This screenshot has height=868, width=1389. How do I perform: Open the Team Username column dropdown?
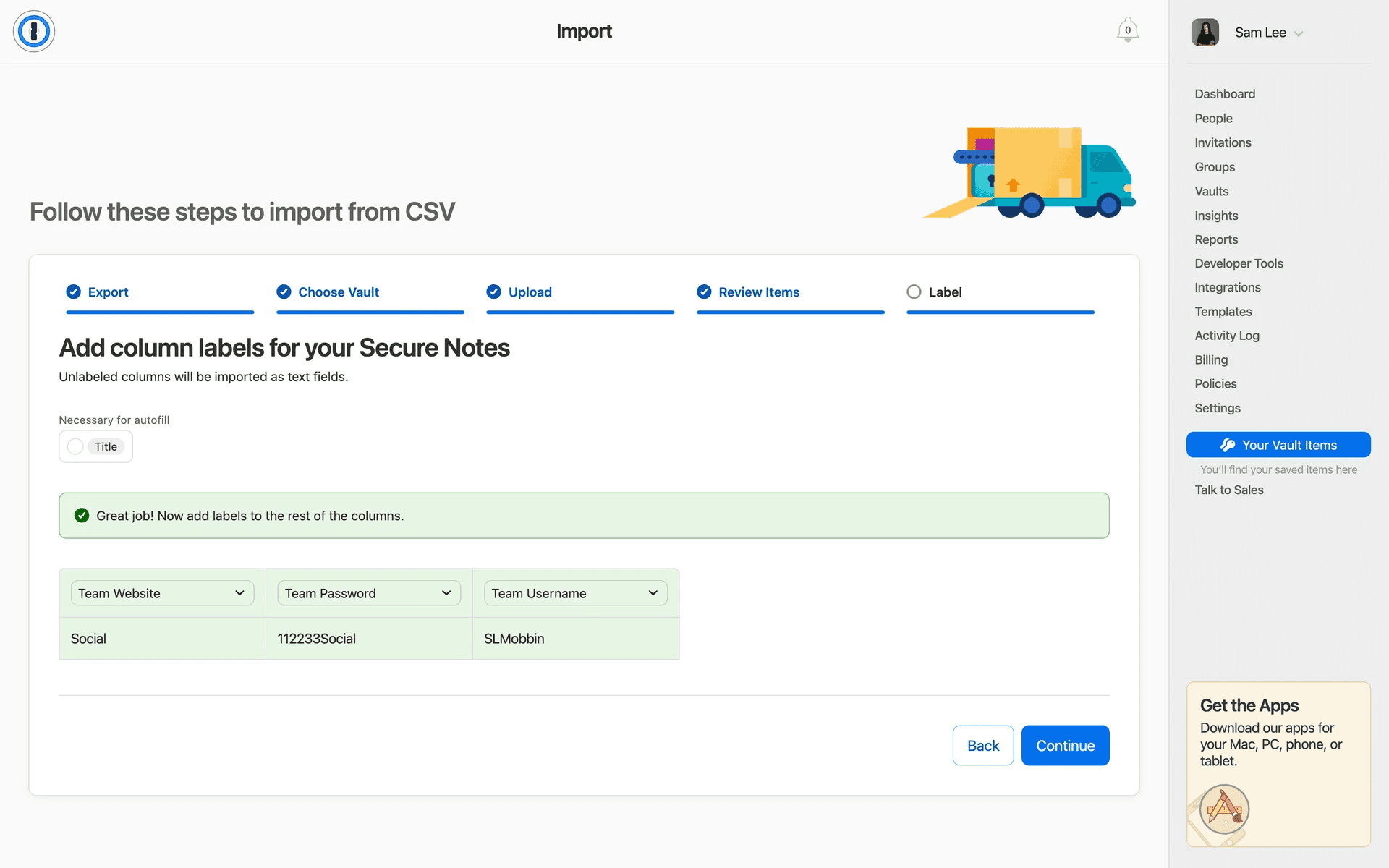(575, 593)
